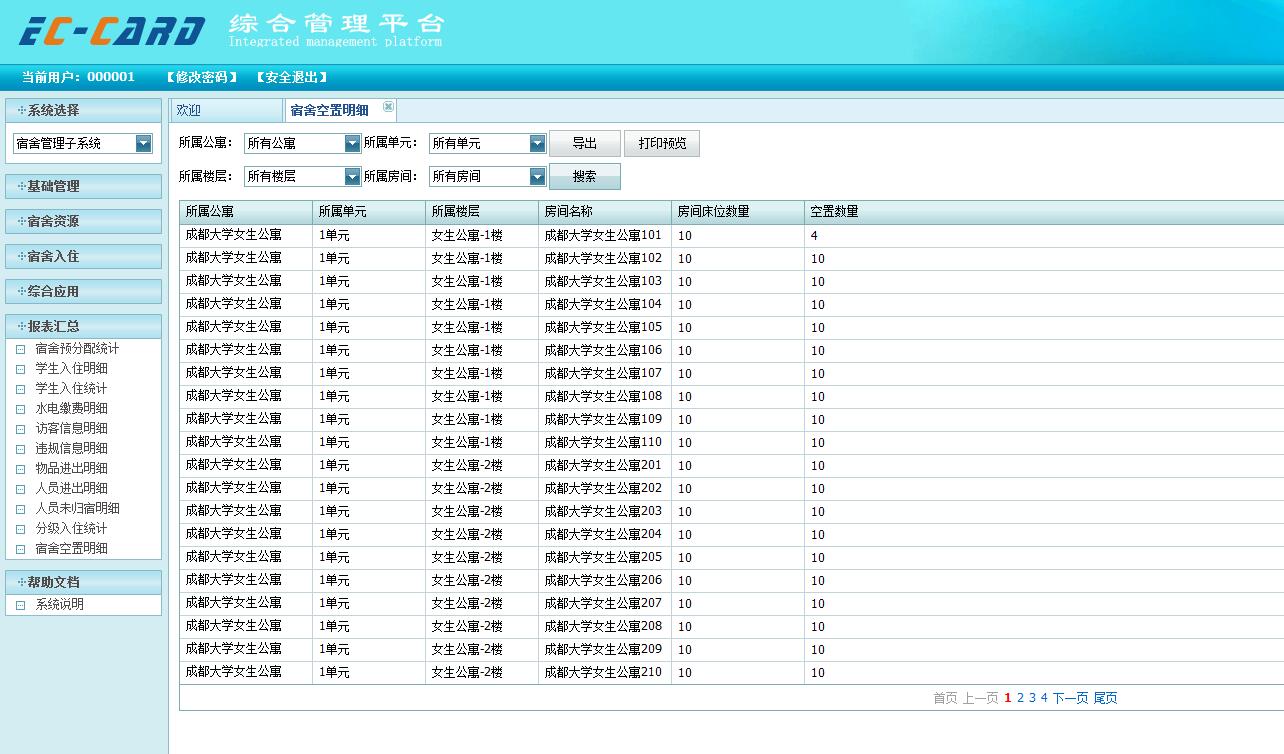
Task: Open 违规信息明细 report
Action: (71, 449)
